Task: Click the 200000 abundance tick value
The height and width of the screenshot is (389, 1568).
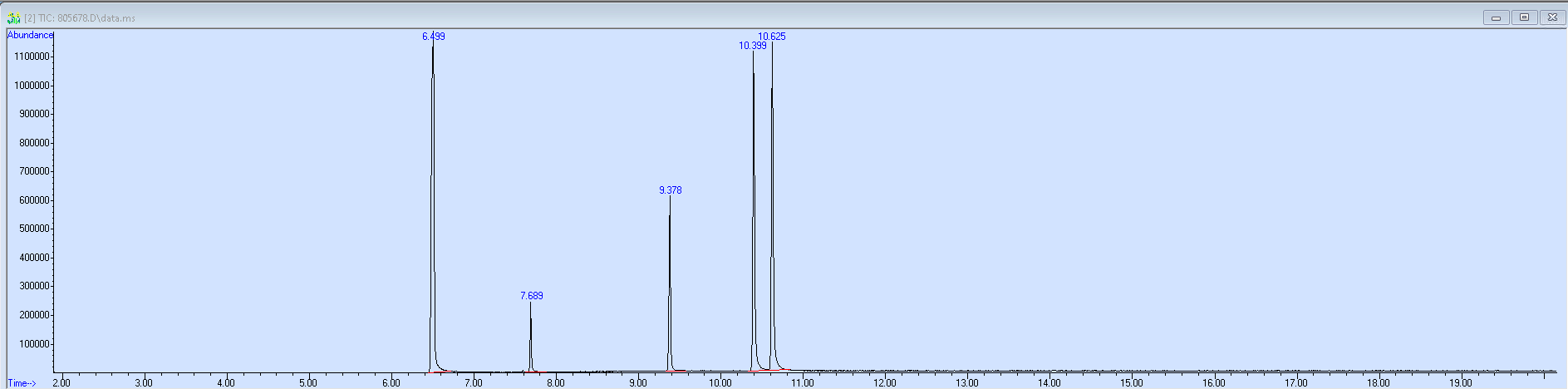Action: click(x=34, y=315)
